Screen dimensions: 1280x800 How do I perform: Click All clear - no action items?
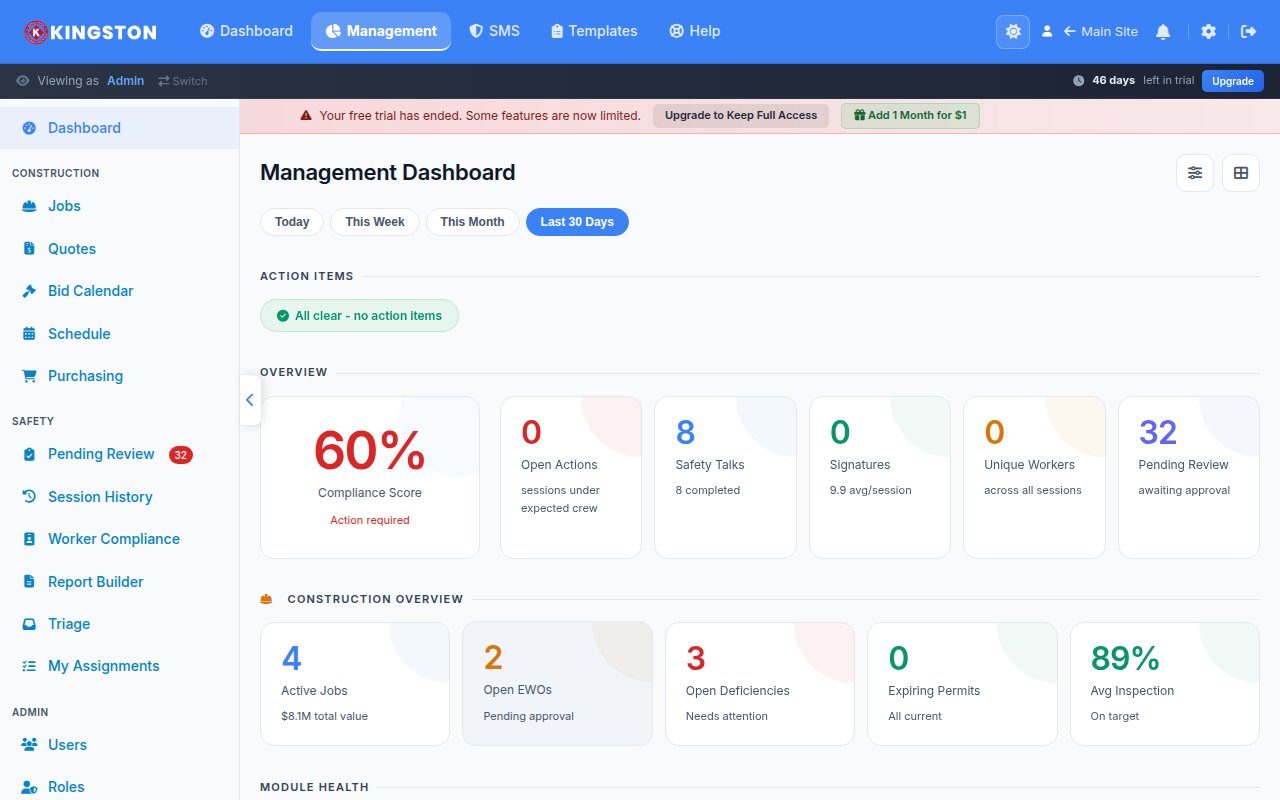pos(359,316)
